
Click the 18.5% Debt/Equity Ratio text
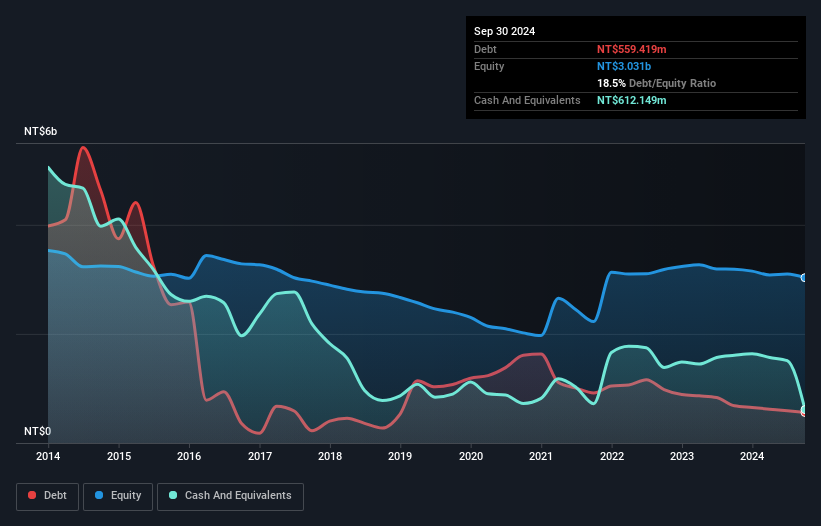[x=656, y=83]
